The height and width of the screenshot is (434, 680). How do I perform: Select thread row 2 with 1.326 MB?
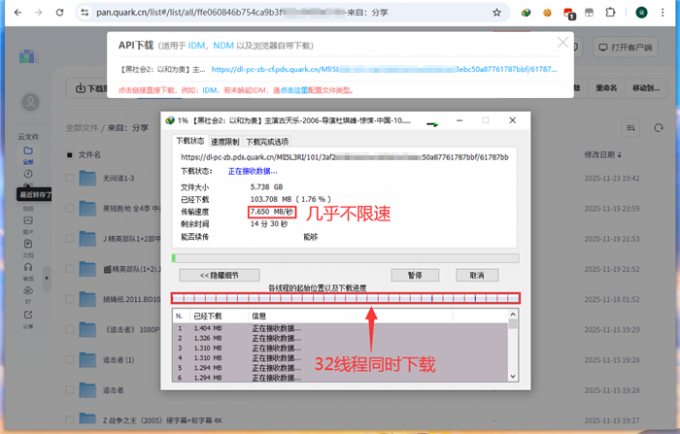pos(340,339)
